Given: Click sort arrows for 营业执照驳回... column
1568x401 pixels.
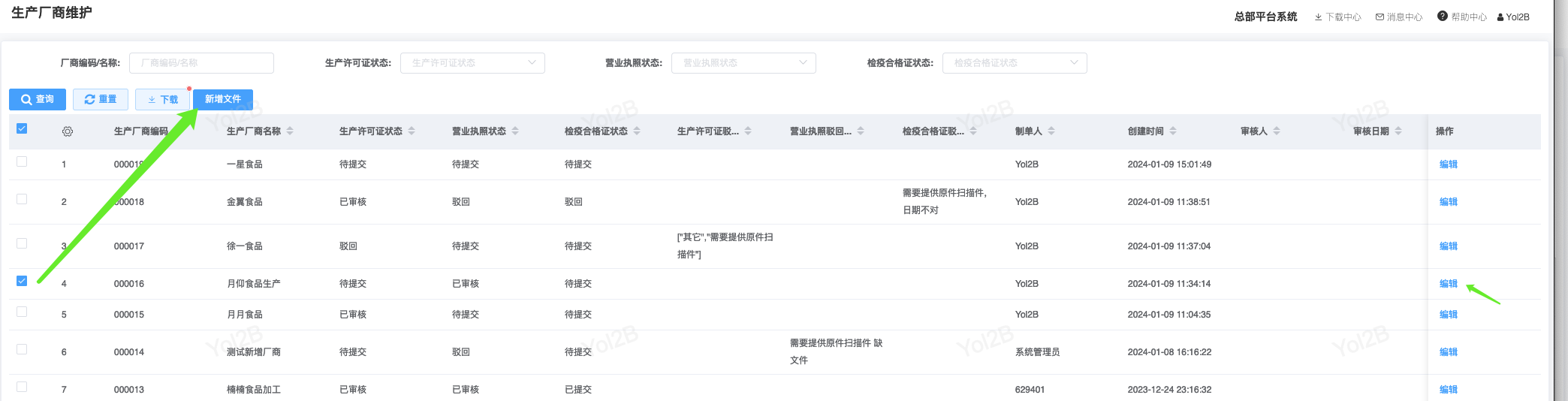Looking at the screenshot, I should [861, 131].
